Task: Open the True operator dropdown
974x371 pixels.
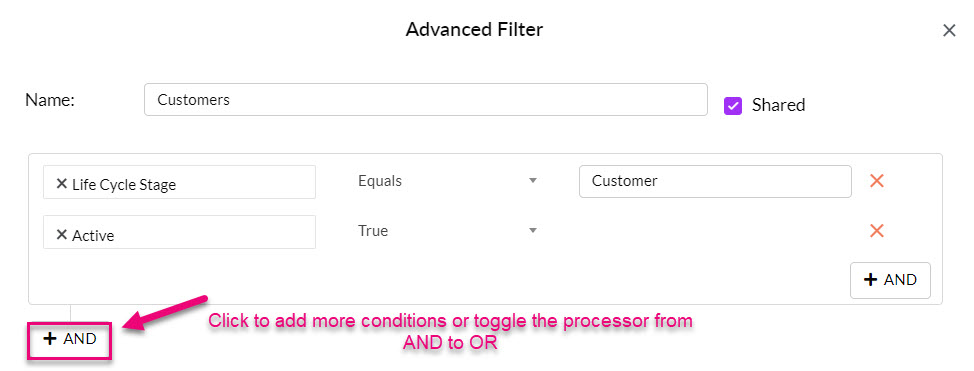Action: pyautogui.click(x=447, y=231)
